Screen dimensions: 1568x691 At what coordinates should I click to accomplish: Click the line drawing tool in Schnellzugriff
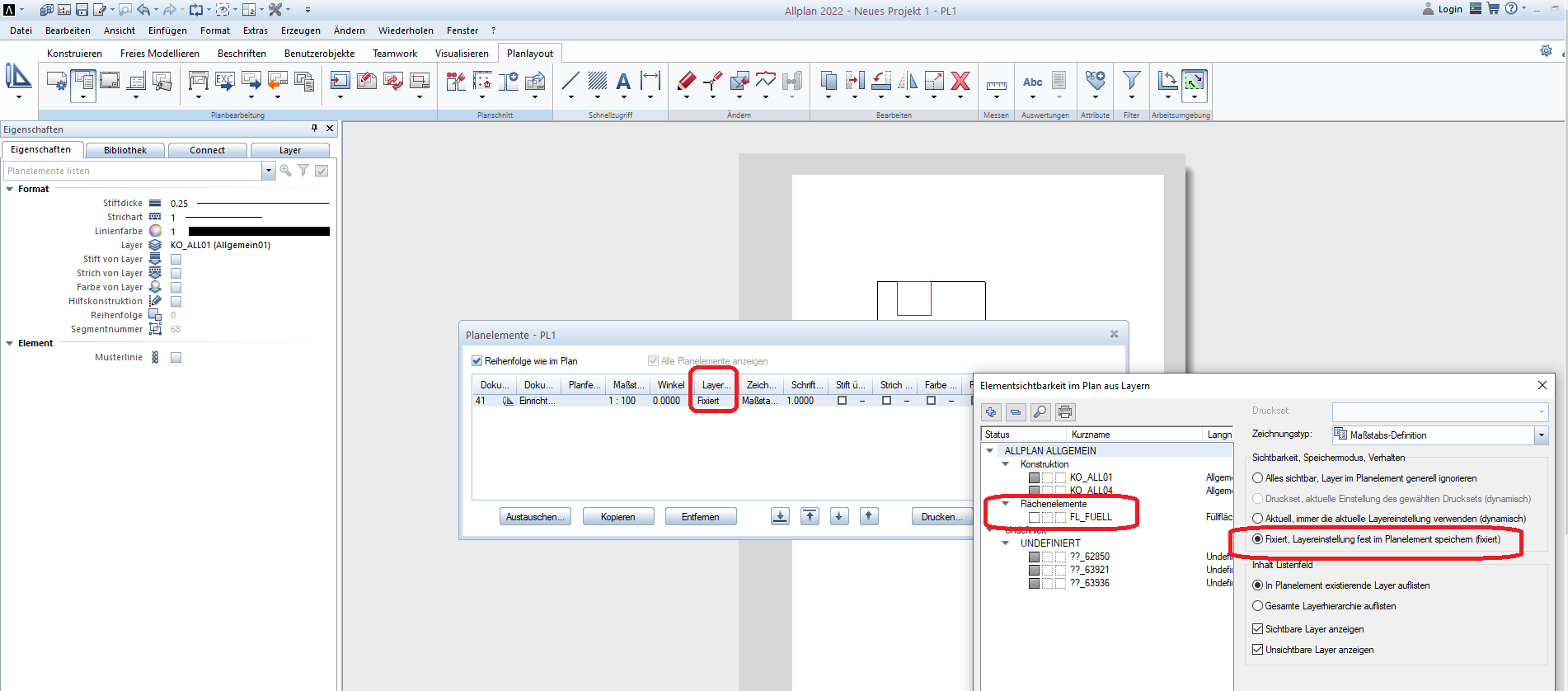[570, 81]
